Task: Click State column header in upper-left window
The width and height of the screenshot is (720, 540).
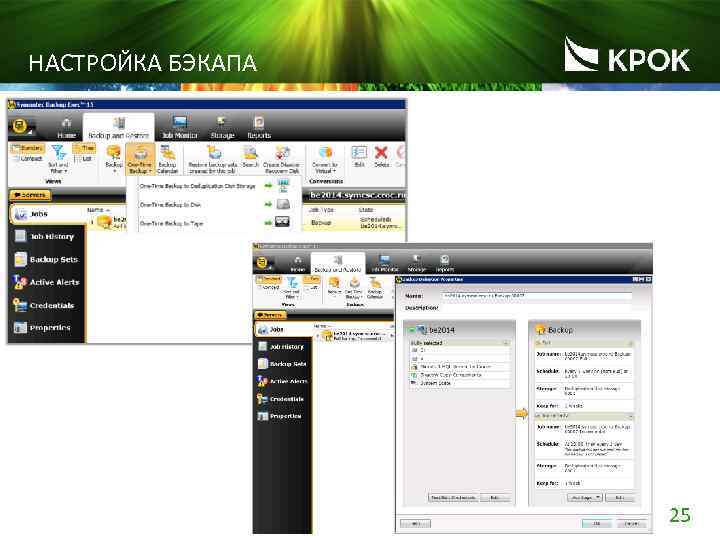Action: (x=366, y=210)
